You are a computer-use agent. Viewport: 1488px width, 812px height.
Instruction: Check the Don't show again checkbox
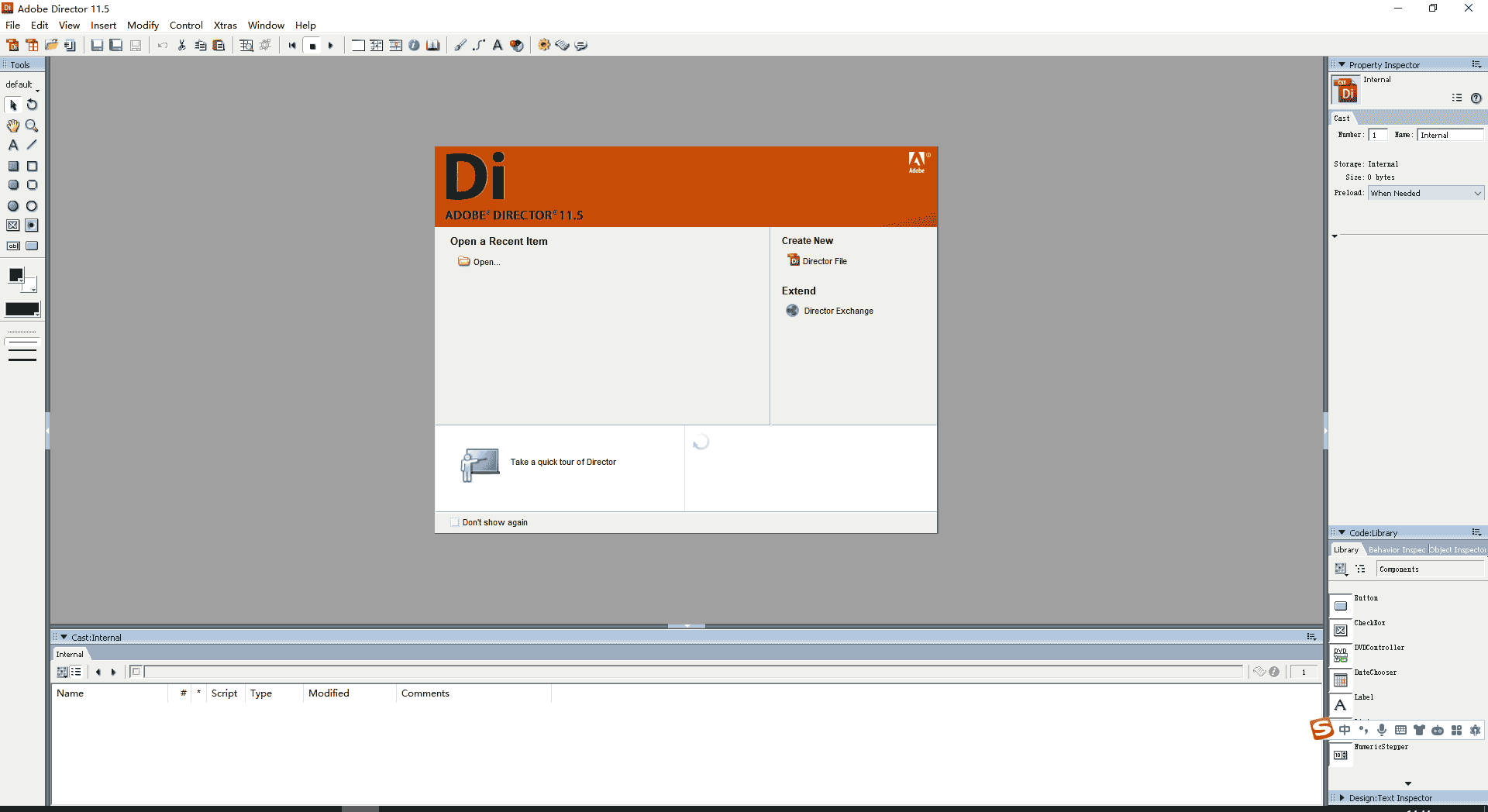tap(455, 522)
